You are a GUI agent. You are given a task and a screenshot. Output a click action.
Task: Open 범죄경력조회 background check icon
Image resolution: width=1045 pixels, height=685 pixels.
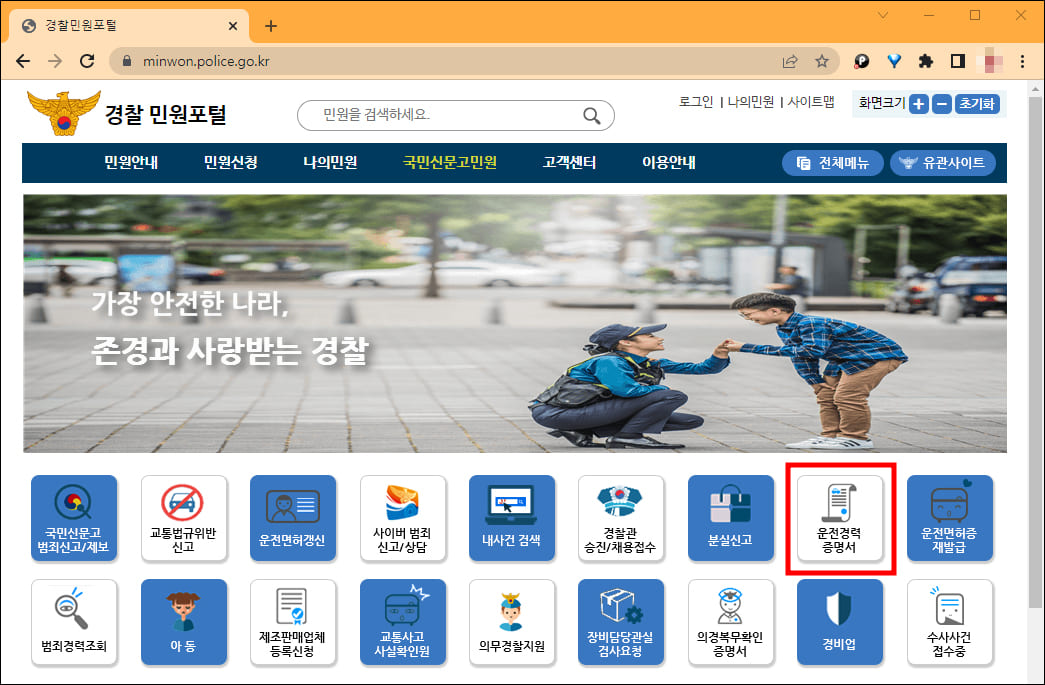[x=74, y=622]
